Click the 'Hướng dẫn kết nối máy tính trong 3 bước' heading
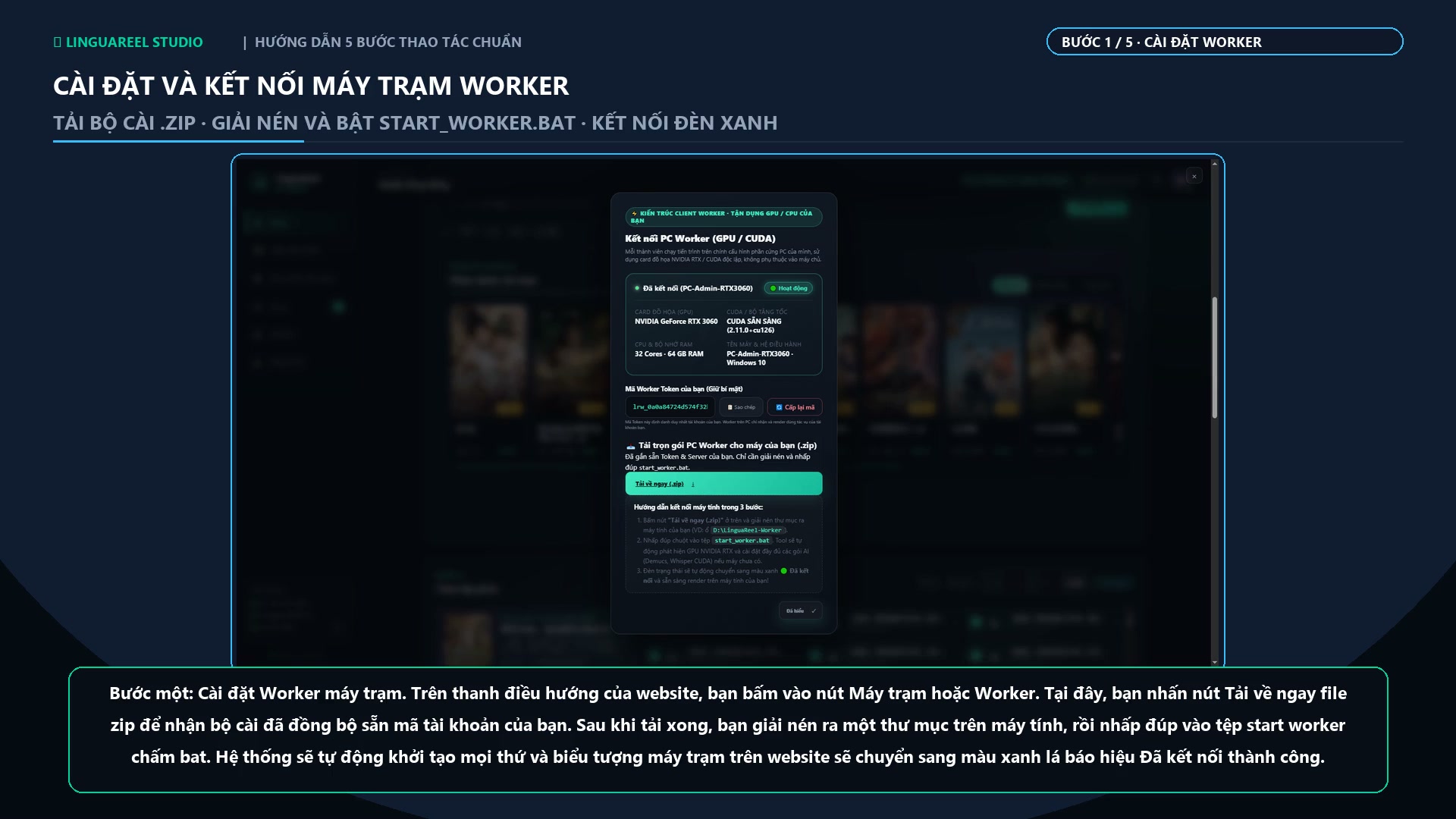This screenshot has height=819, width=1456. [698, 507]
